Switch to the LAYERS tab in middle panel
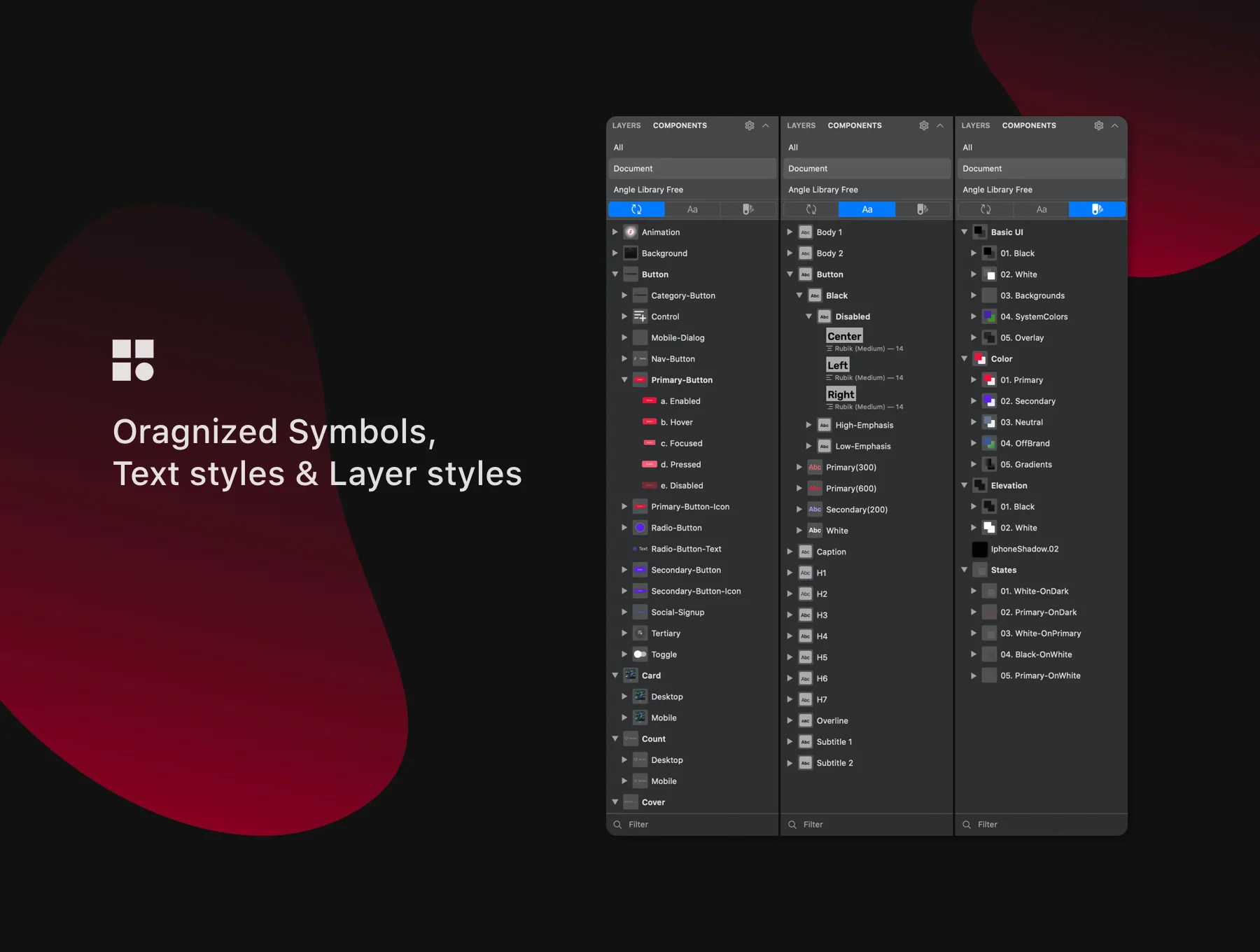Viewport: 1260px width, 952px height. (x=801, y=125)
